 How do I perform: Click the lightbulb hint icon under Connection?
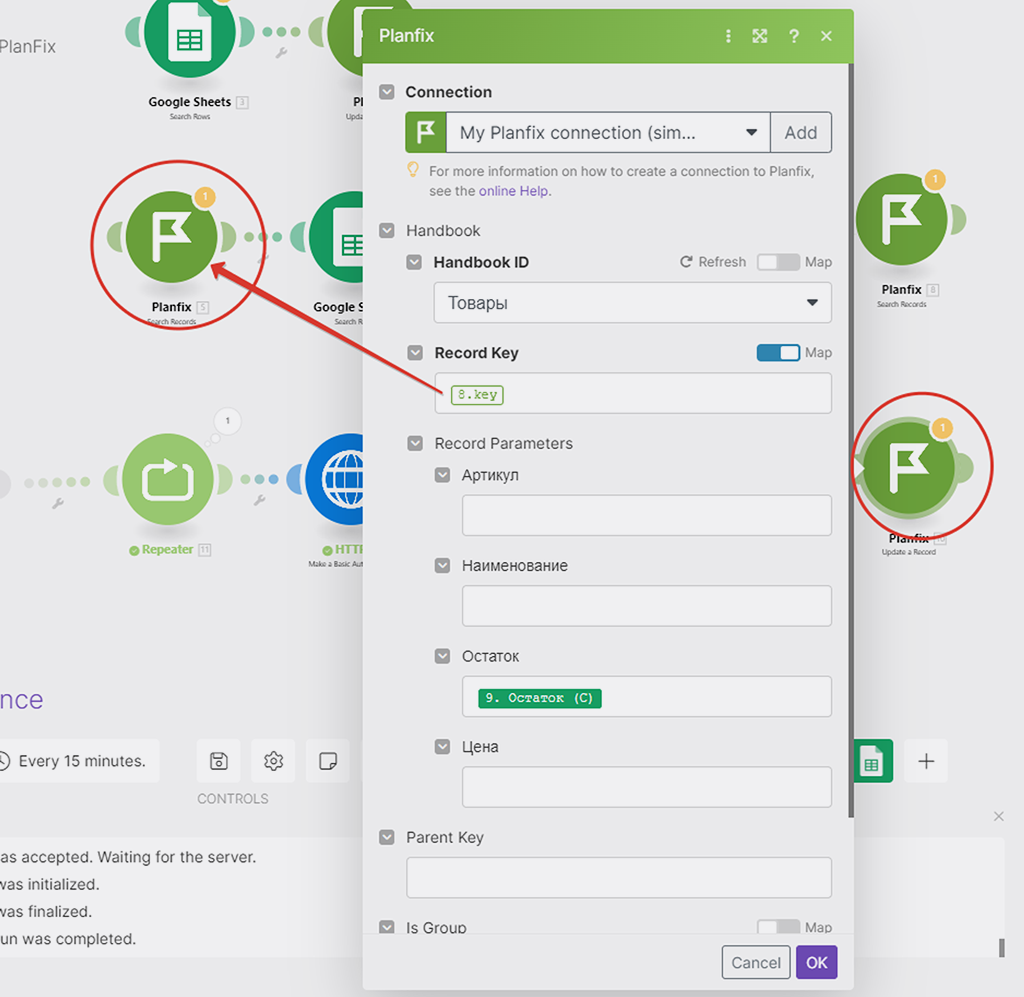tap(413, 170)
